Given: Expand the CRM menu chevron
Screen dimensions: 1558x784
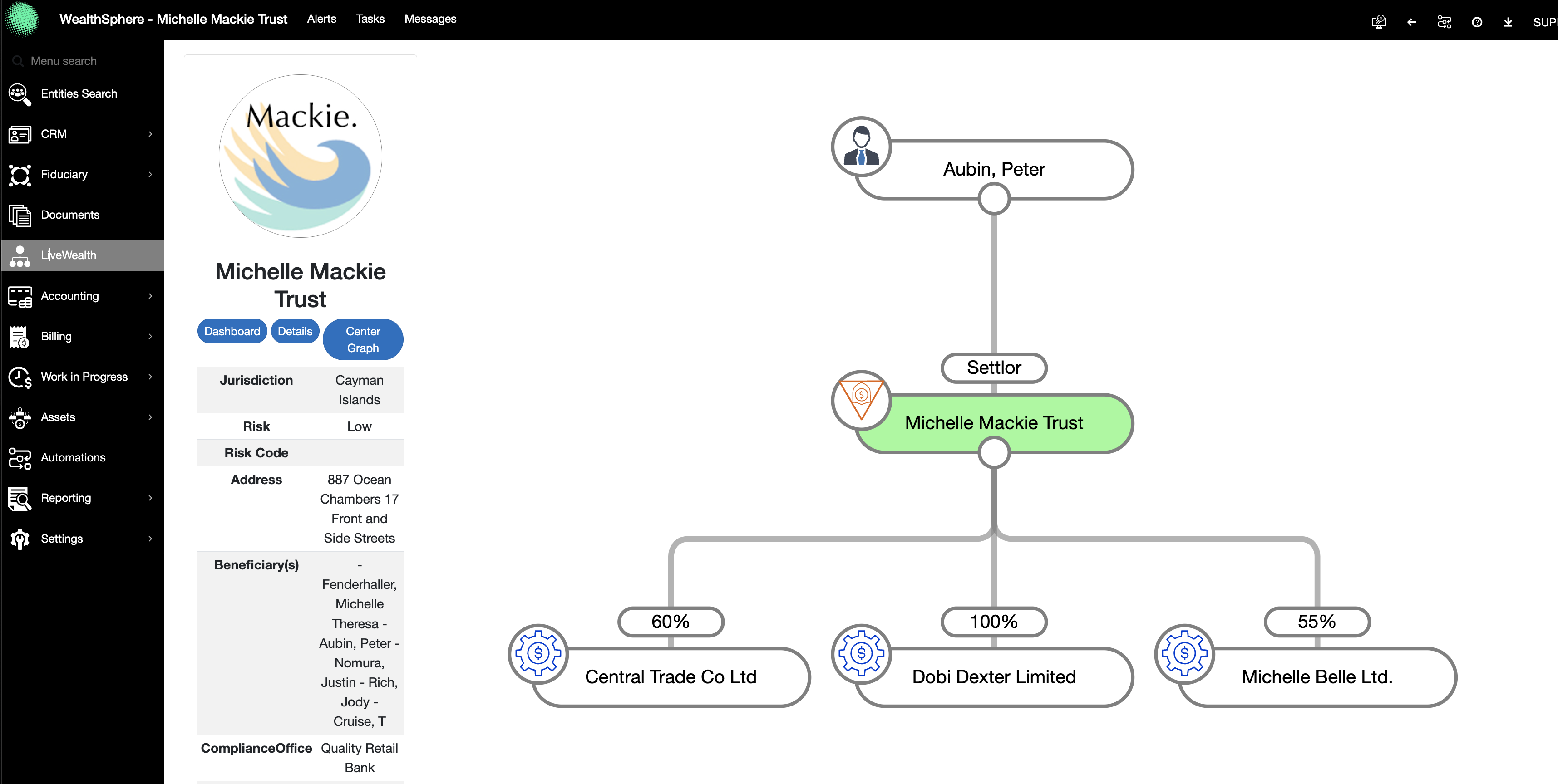Looking at the screenshot, I should (150, 134).
